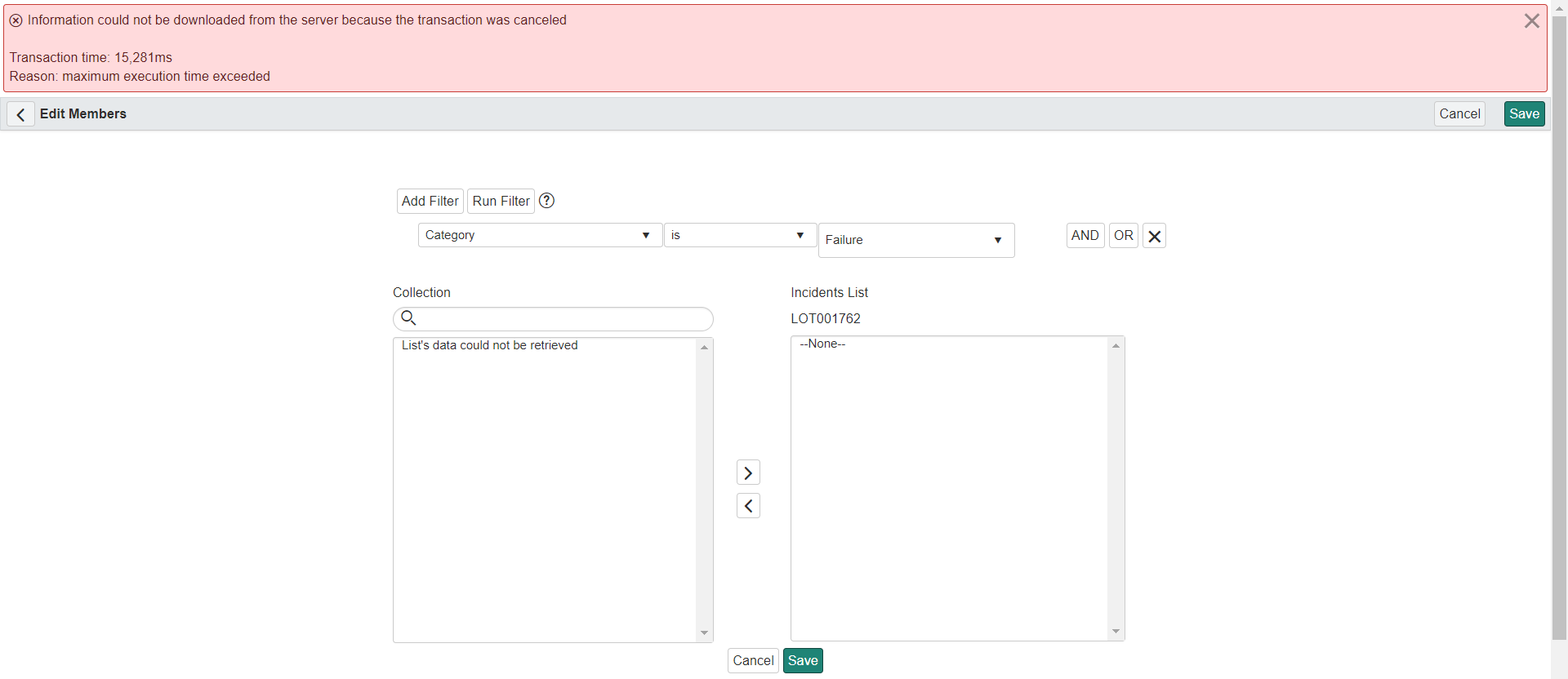Image resolution: width=1568 pixels, height=679 pixels.
Task: Open the filter help question mark icon
Action: 546,201
